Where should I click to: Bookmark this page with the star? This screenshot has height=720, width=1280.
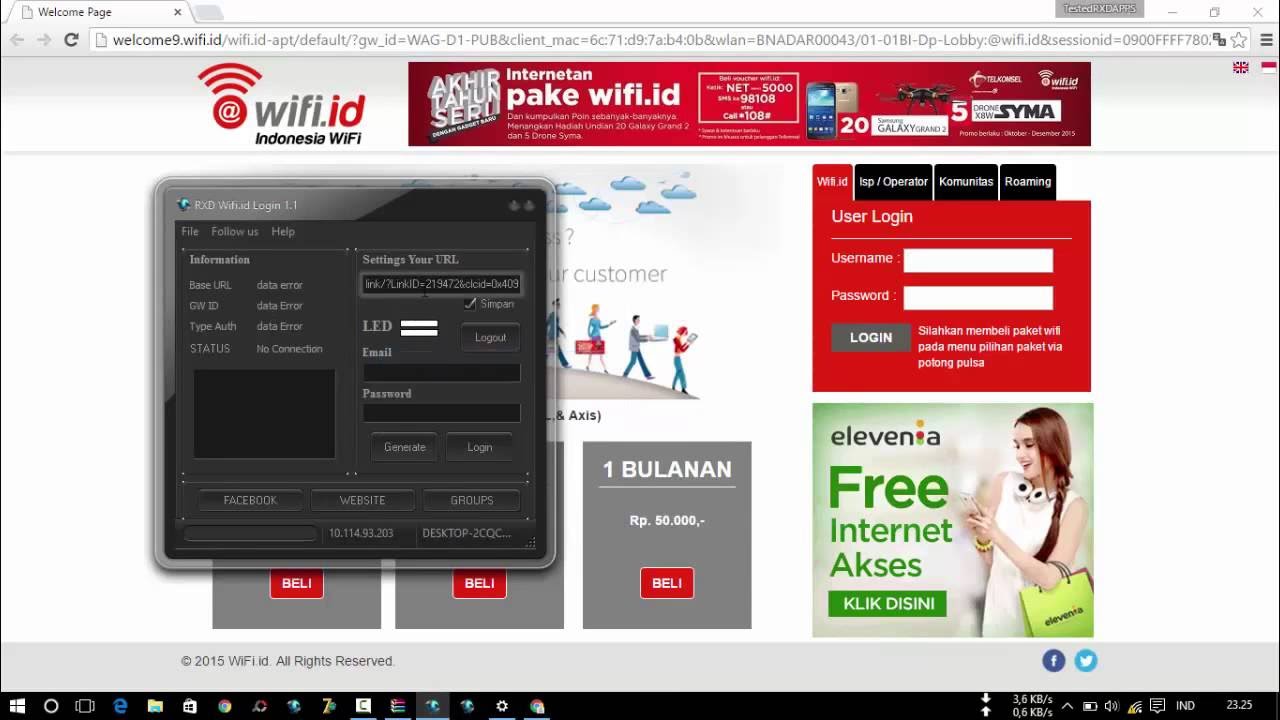pyautogui.click(x=1238, y=40)
